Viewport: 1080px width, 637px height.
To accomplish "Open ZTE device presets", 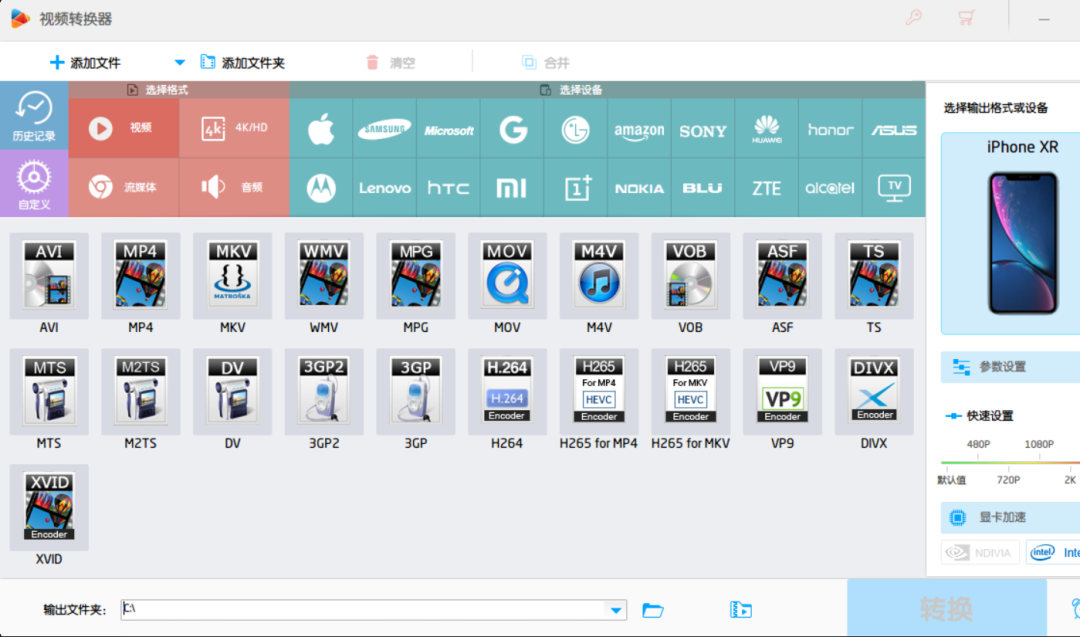I will [x=767, y=187].
